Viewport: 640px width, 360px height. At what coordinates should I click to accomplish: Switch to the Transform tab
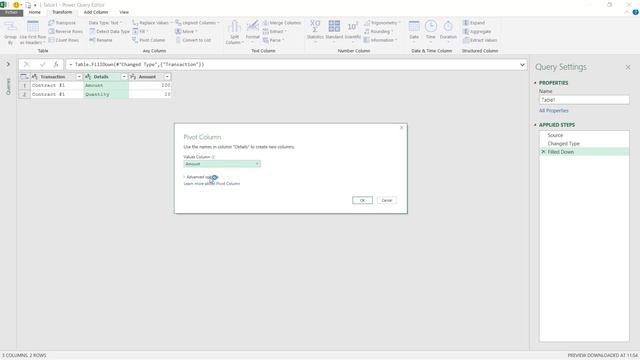click(62, 12)
